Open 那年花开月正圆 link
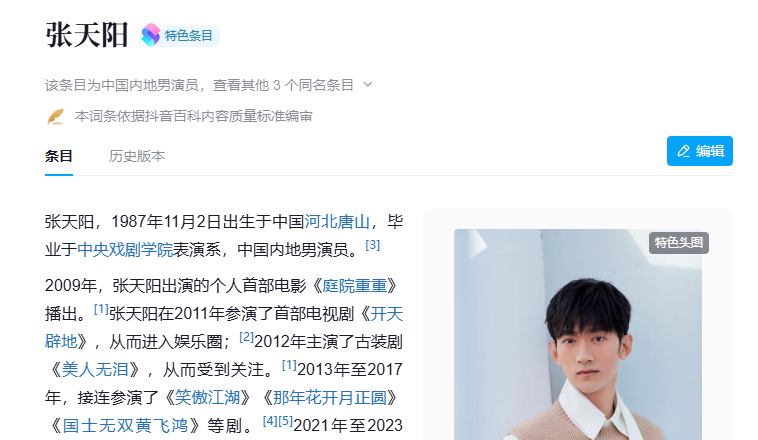Screen dimensions: 758x440 coord(330,397)
